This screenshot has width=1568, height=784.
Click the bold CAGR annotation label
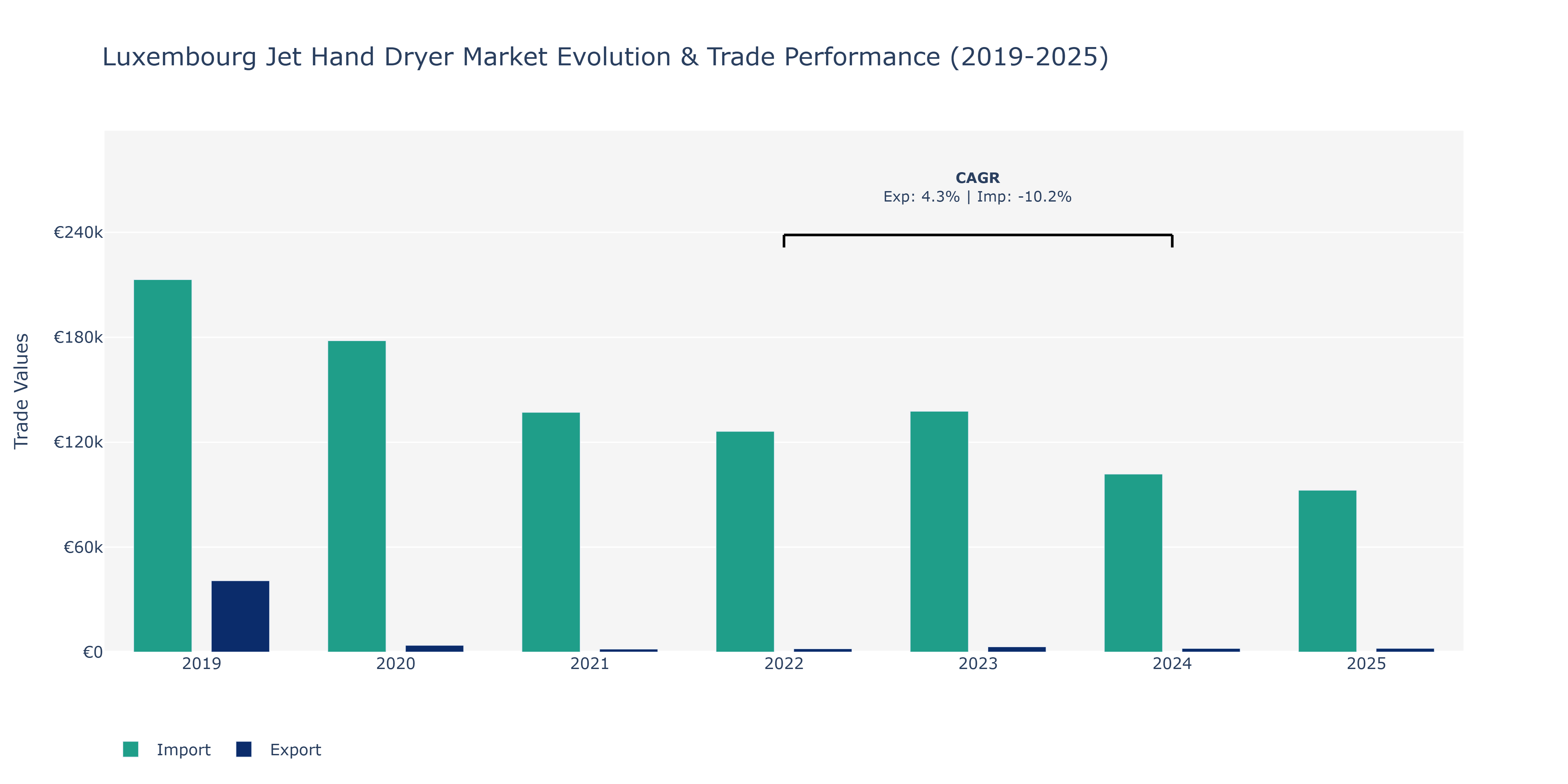point(978,178)
